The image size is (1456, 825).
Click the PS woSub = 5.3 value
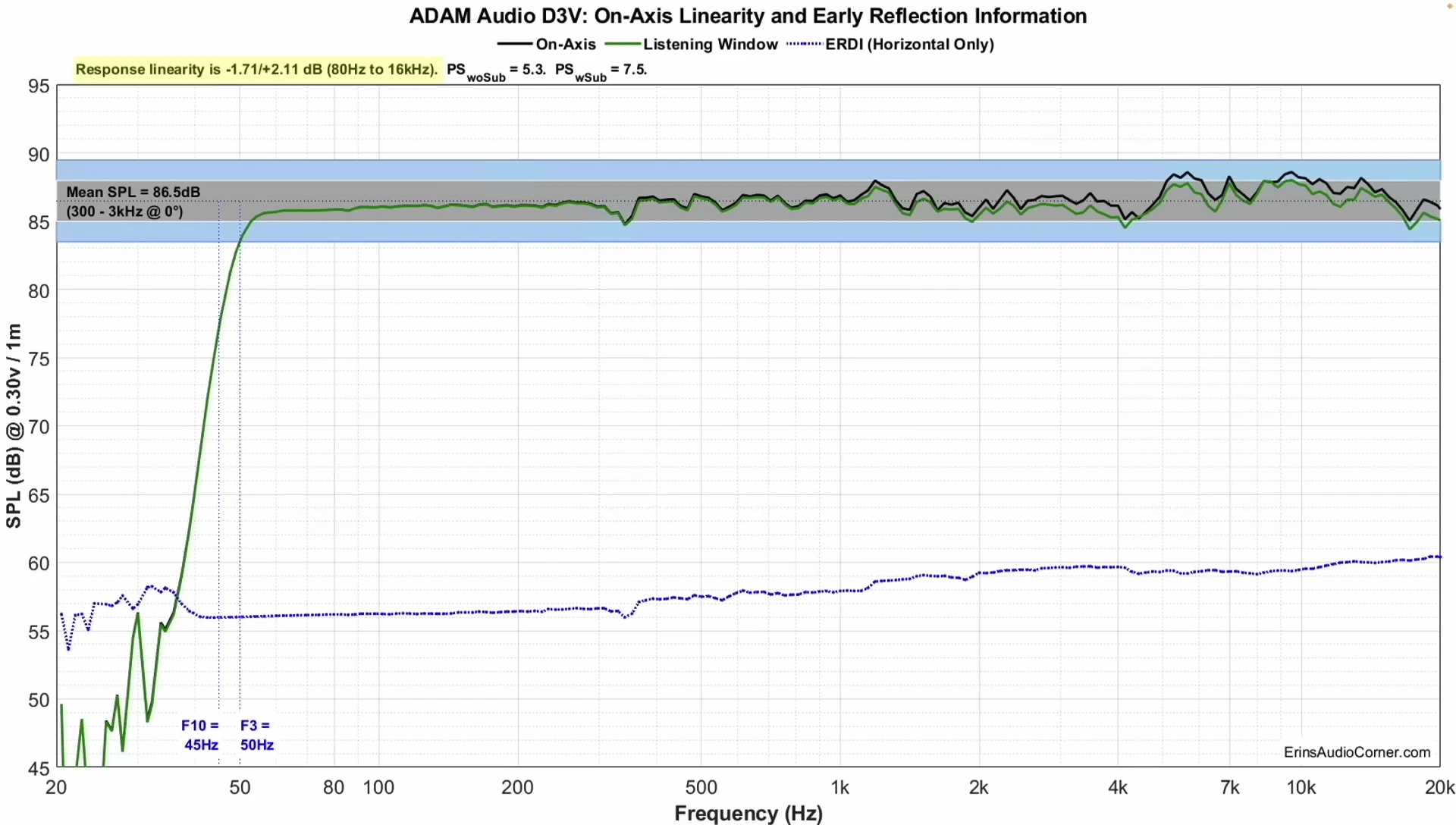click(497, 71)
